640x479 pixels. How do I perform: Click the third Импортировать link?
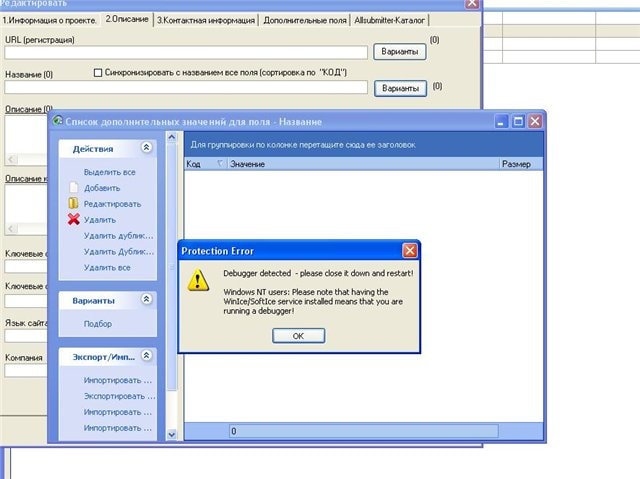pyautogui.click(x=118, y=428)
